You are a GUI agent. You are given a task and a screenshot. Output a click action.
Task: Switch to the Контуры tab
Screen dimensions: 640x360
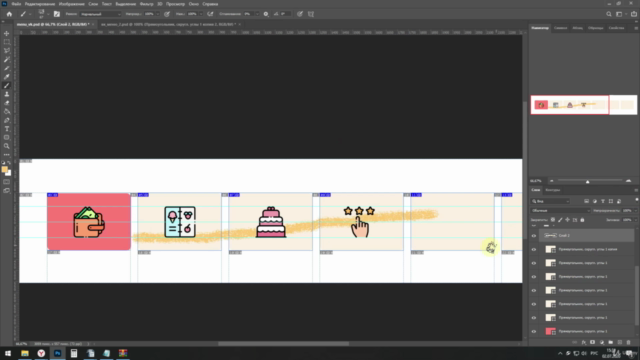point(553,190)
